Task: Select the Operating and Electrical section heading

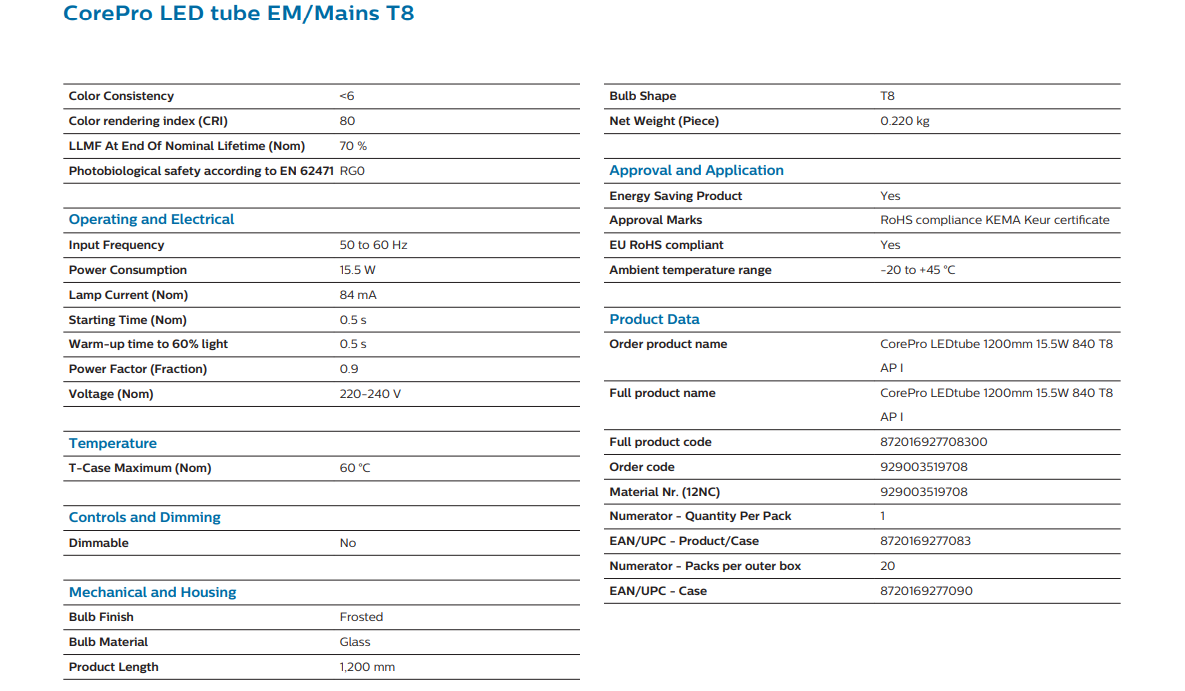Action: (151, 220)
